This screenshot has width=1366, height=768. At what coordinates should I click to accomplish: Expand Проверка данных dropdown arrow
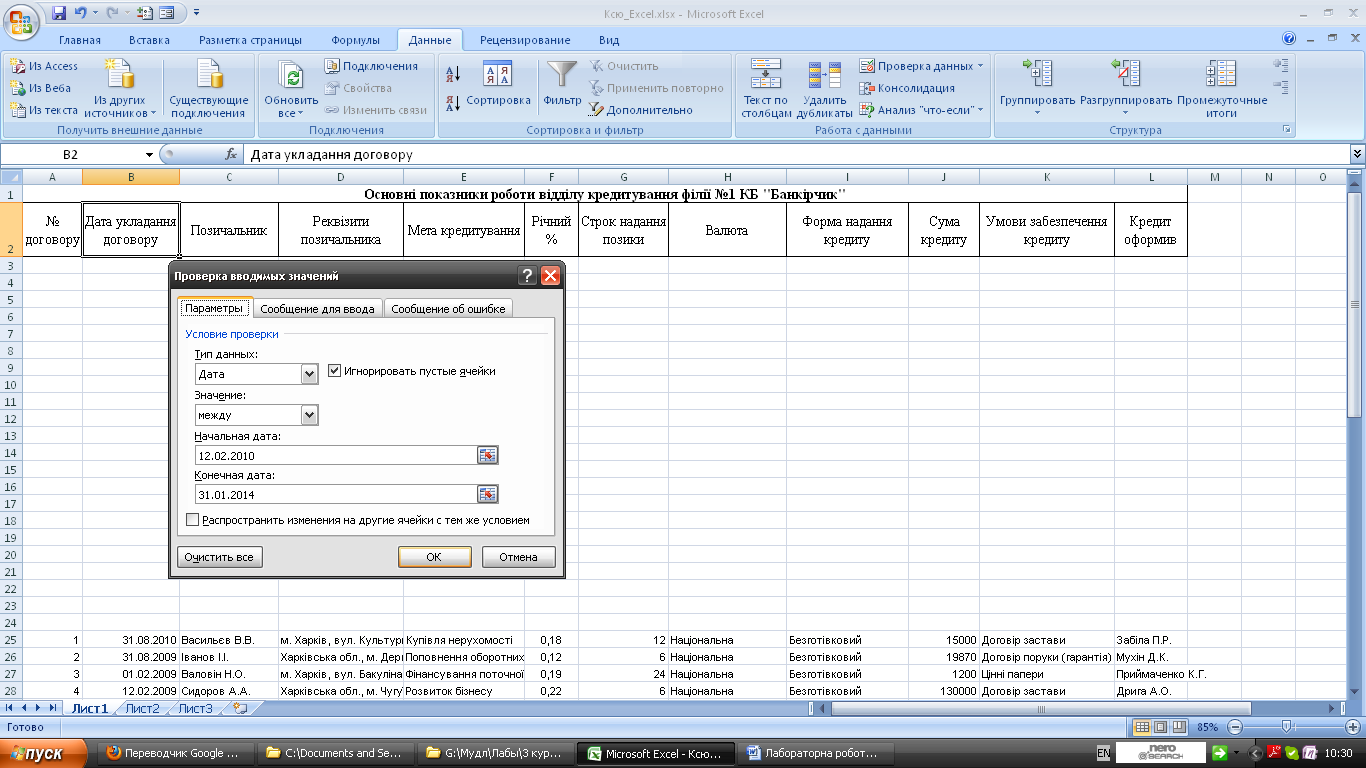click(x=980, y=66)
